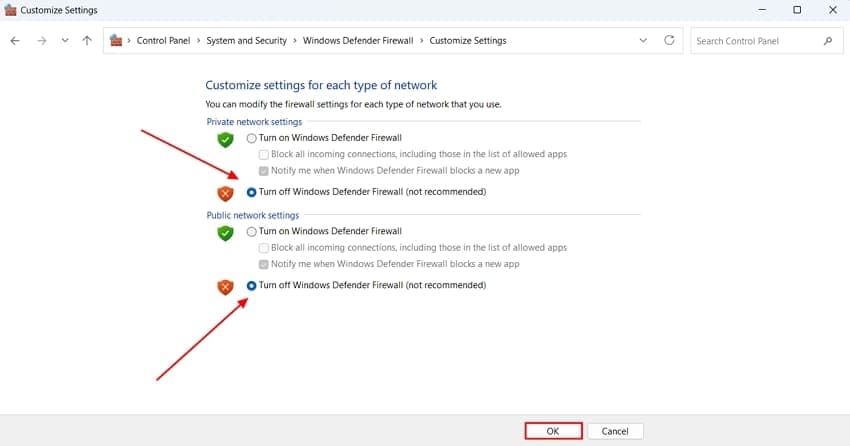
Task: Close the Customize Settings window
Action: pyautogui.click(x=833, y=10)
